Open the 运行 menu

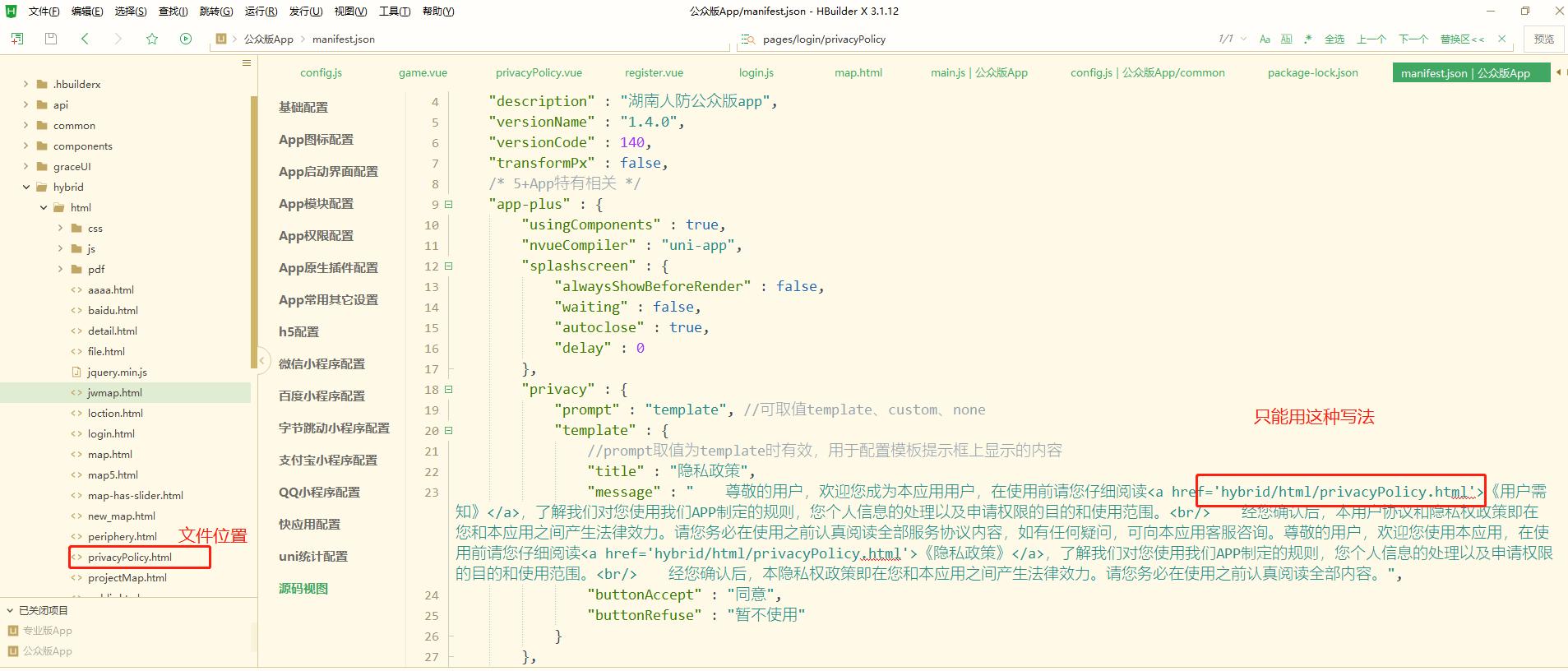261,12
